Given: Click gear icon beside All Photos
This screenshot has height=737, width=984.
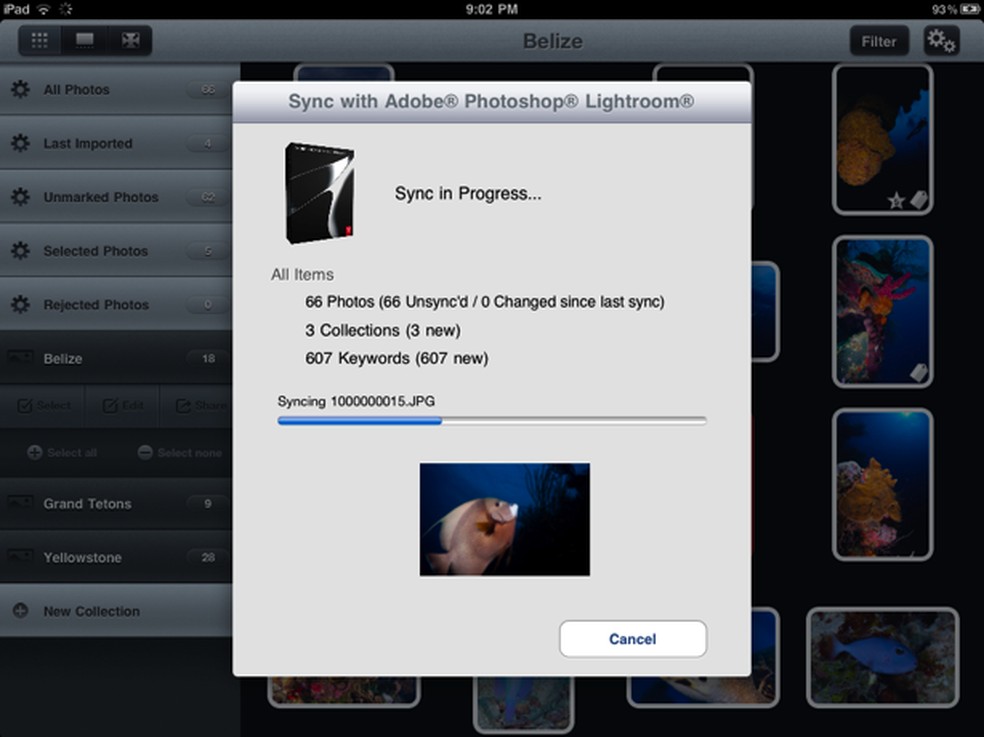Looking at the screenshot, I should click(20, 89).
